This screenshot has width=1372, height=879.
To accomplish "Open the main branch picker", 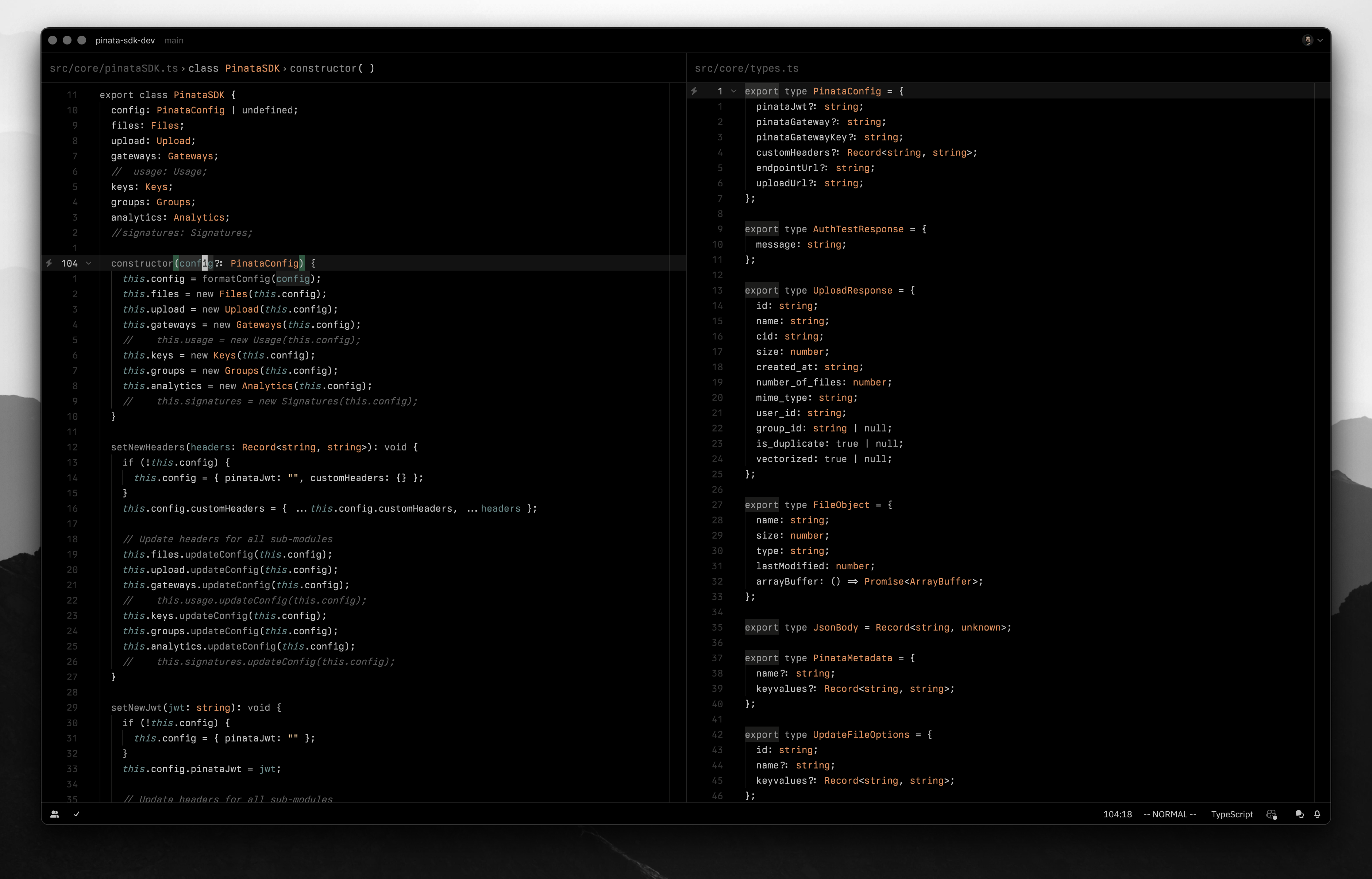I will pos(174,40).
